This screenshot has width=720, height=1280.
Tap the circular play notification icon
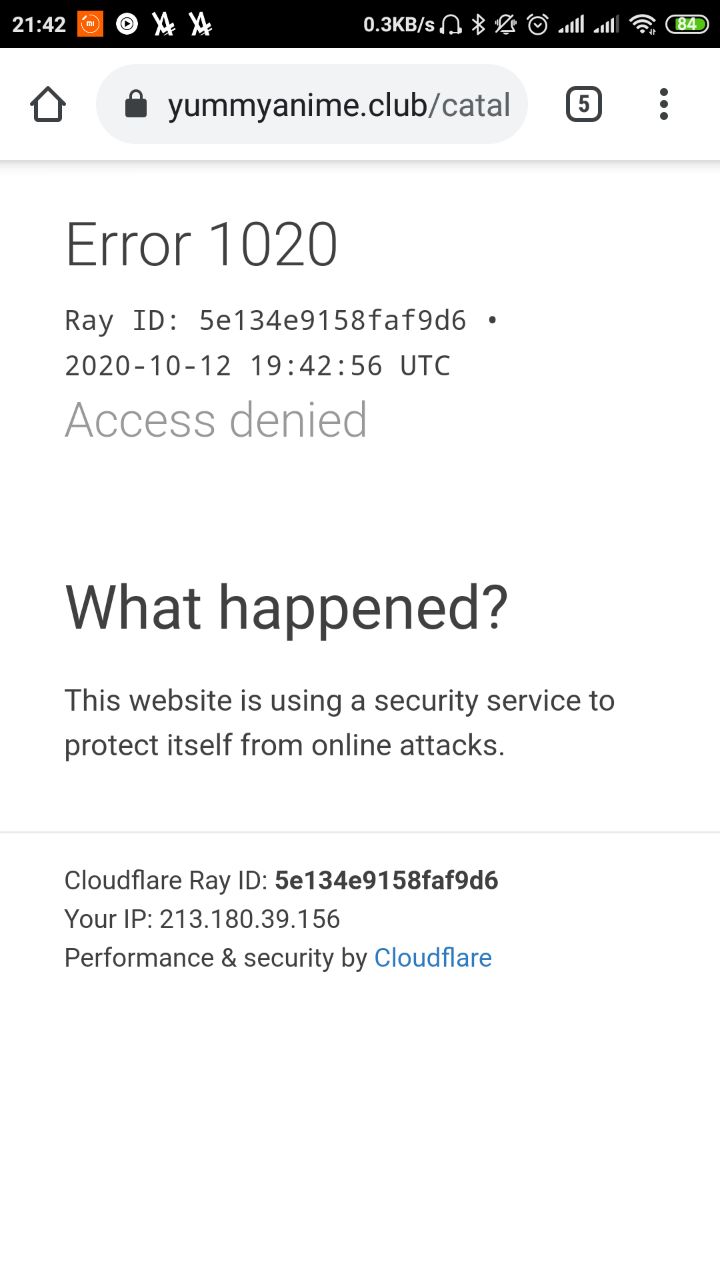point(127,24)
